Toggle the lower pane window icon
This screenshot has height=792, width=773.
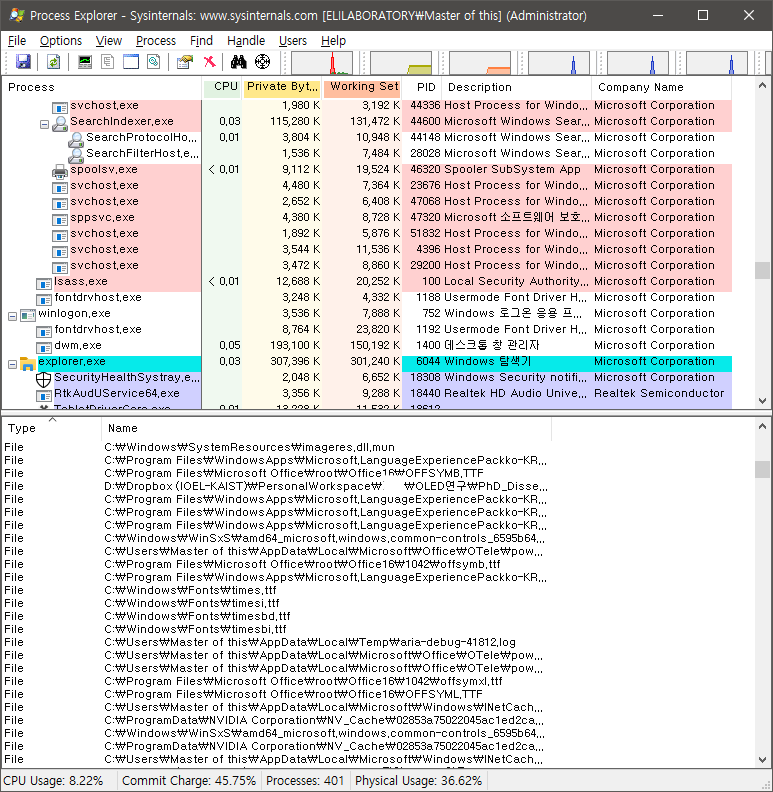pyautogui.click(x=131, y=62)
